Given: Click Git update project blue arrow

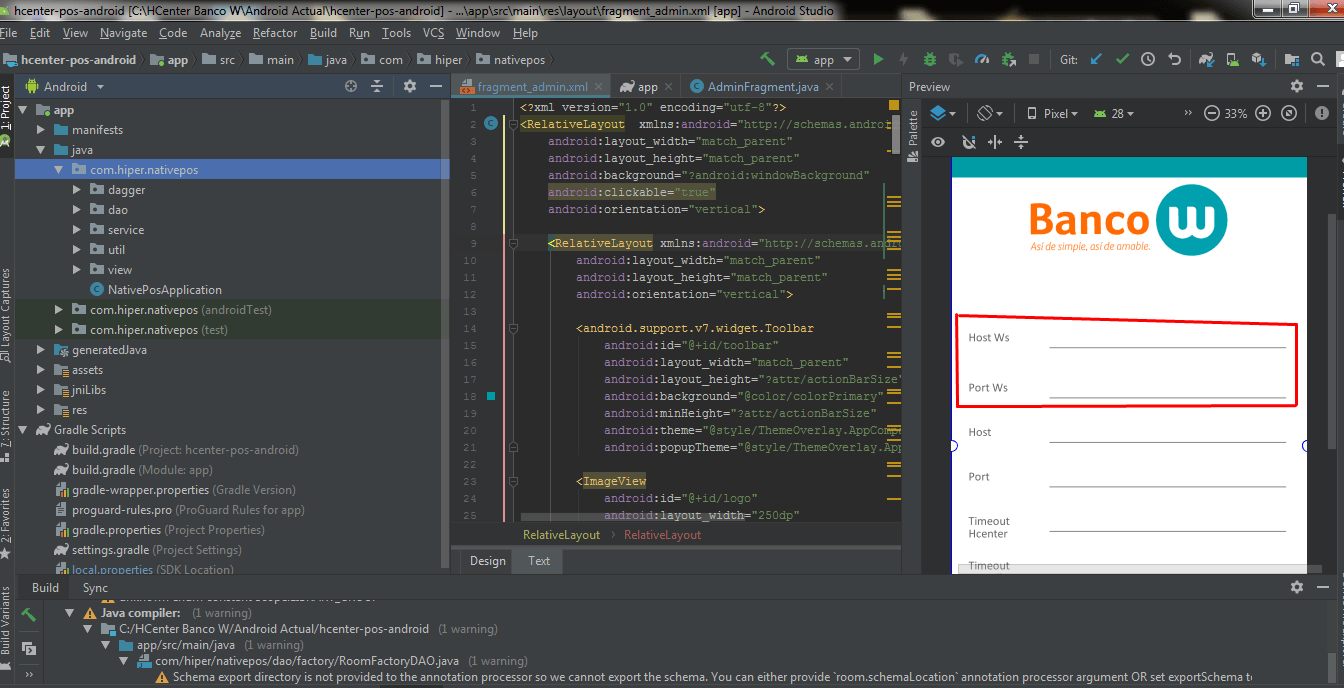Looking at the screenshot, I should point(1096,60).
